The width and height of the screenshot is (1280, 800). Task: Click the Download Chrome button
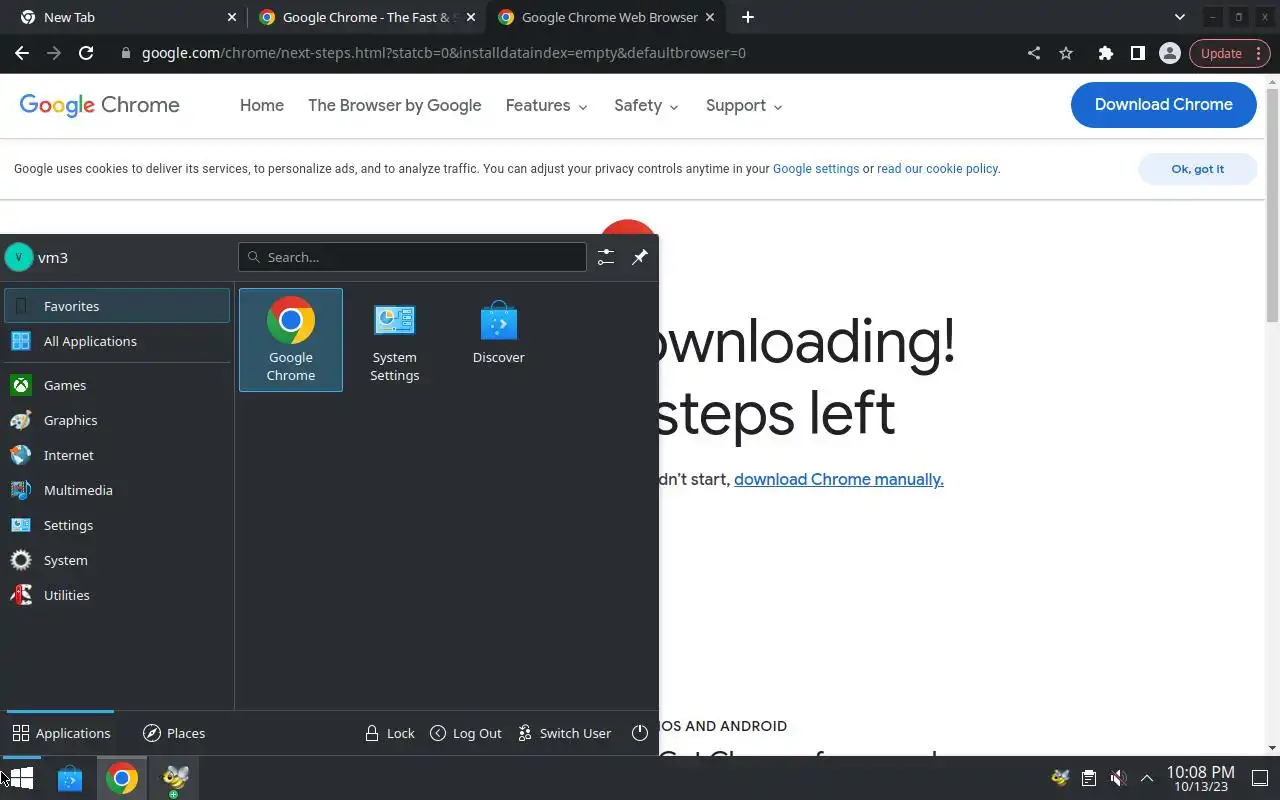point(1163,105)
